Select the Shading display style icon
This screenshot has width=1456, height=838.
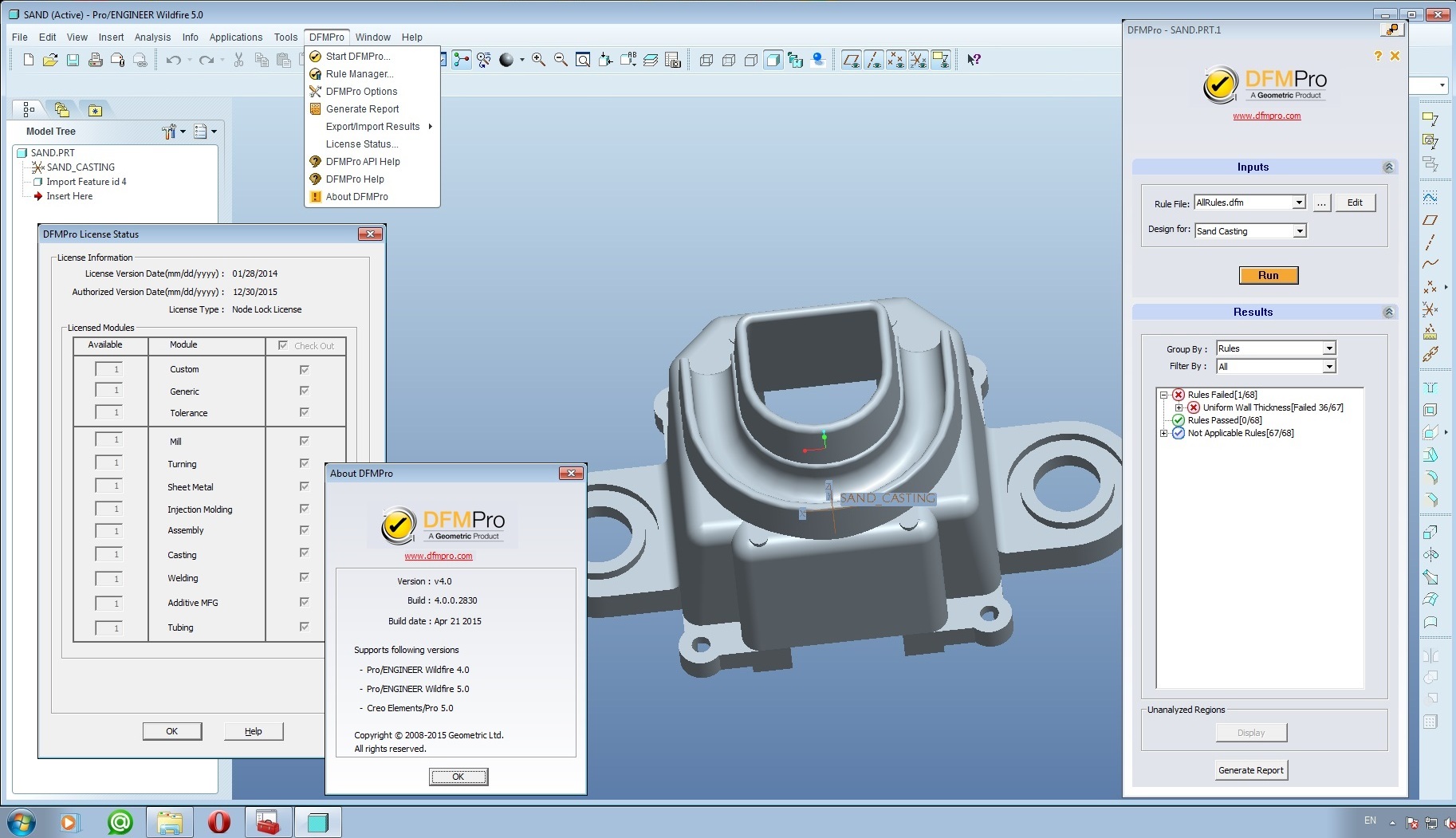773,60
